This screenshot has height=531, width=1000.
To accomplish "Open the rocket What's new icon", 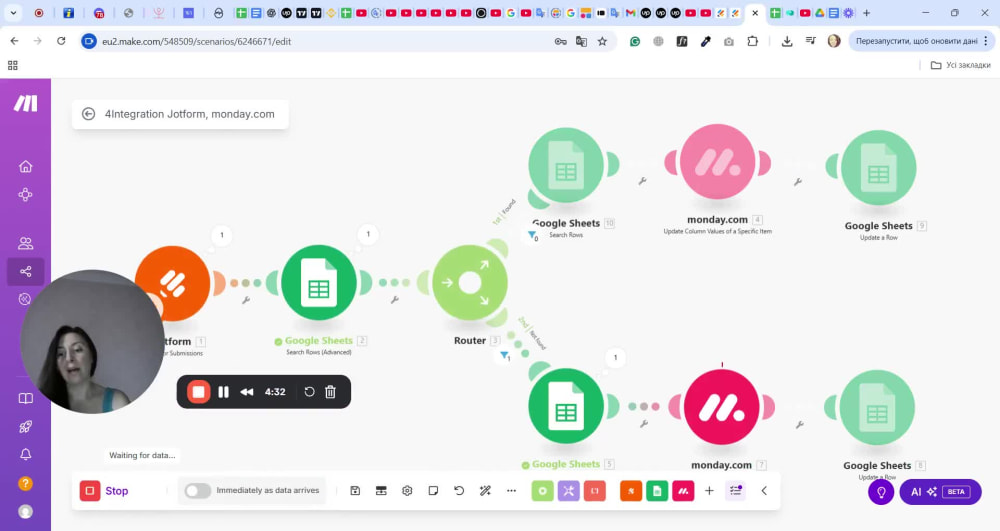I will tap(26, 426).
